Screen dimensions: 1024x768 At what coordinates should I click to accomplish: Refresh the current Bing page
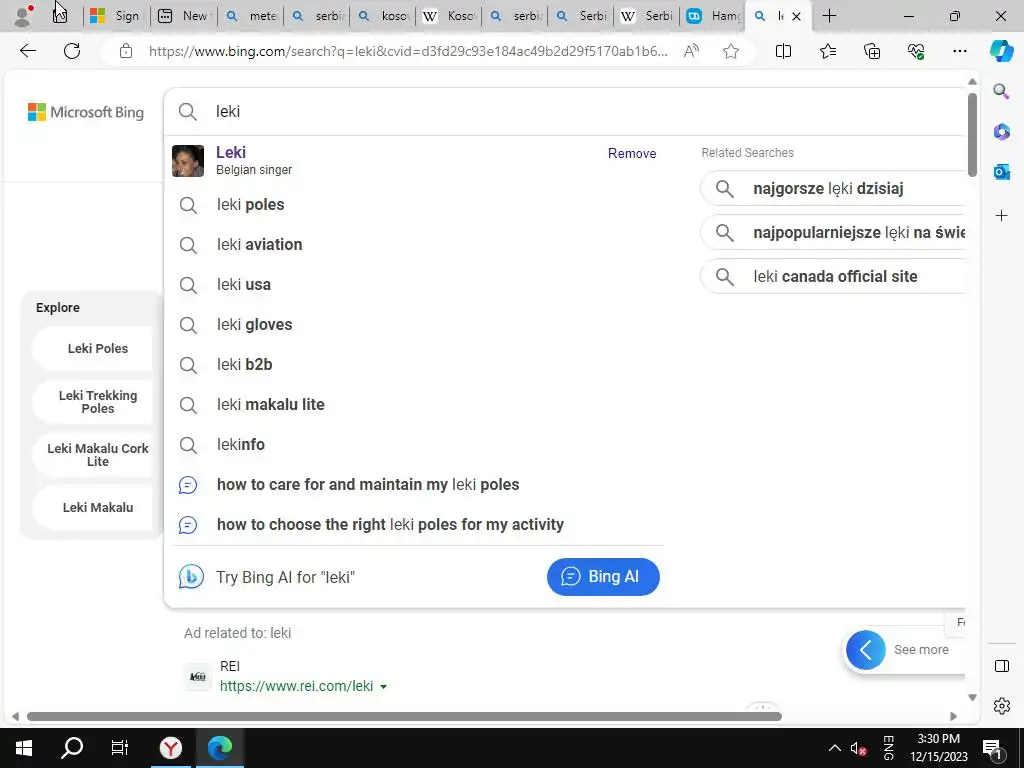pyautogui.click(x=72, y=51)
